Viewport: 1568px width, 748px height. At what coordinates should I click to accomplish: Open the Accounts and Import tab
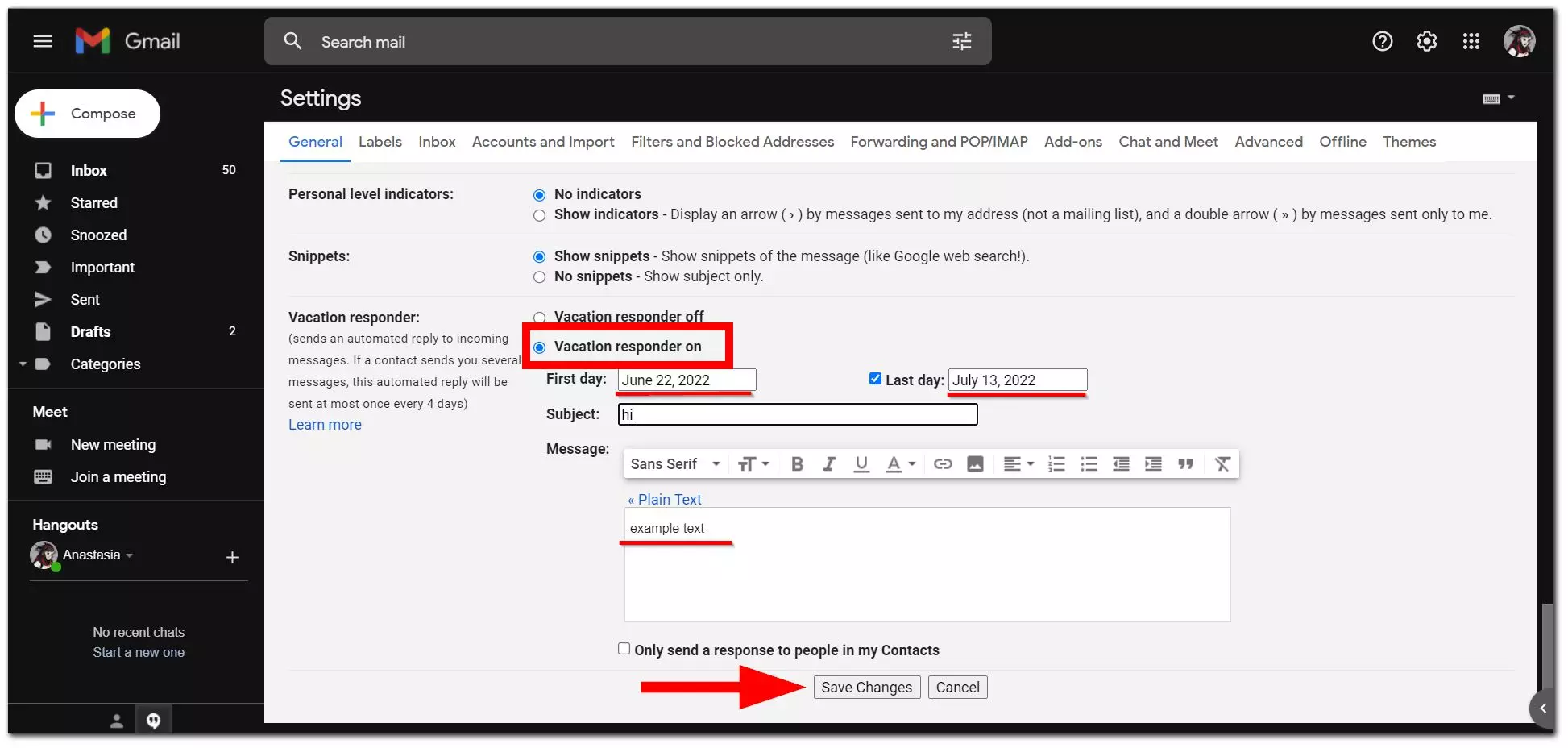tap(543, 142)
